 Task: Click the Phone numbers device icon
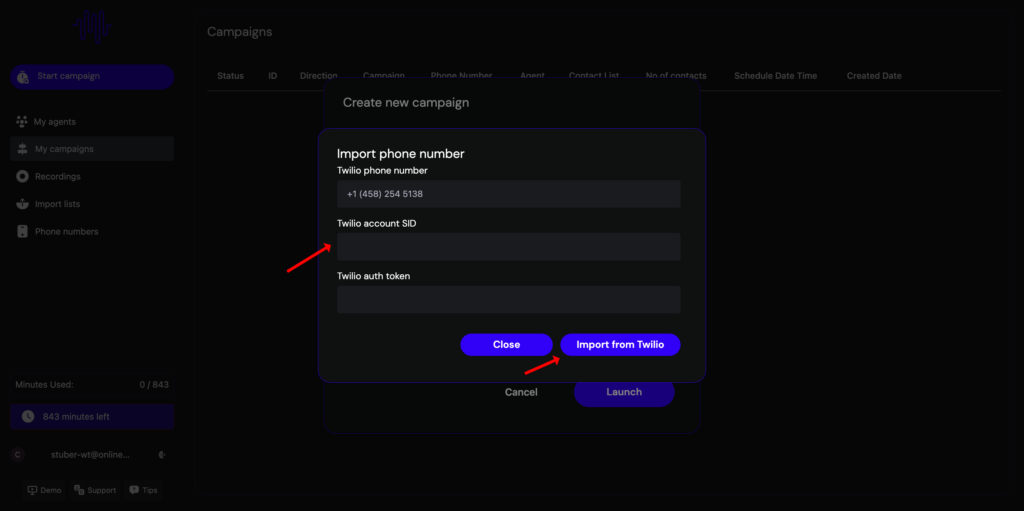click(x=22, y=232)
